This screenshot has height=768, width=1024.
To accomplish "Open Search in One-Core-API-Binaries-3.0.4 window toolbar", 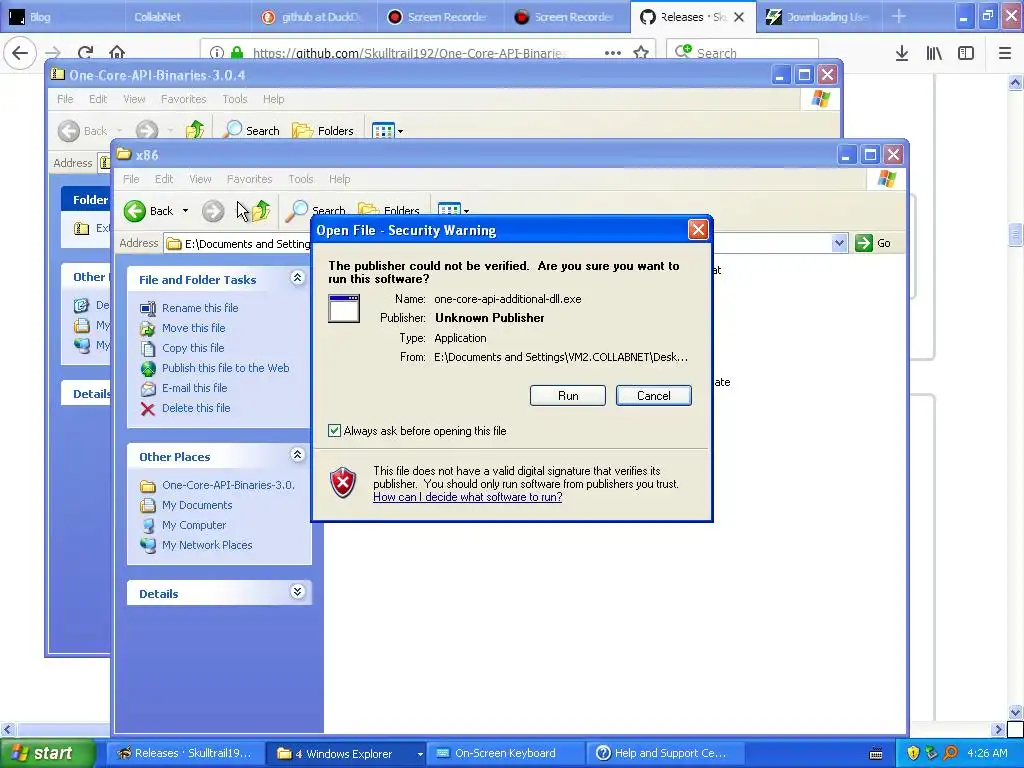I will tap(252, 131).
